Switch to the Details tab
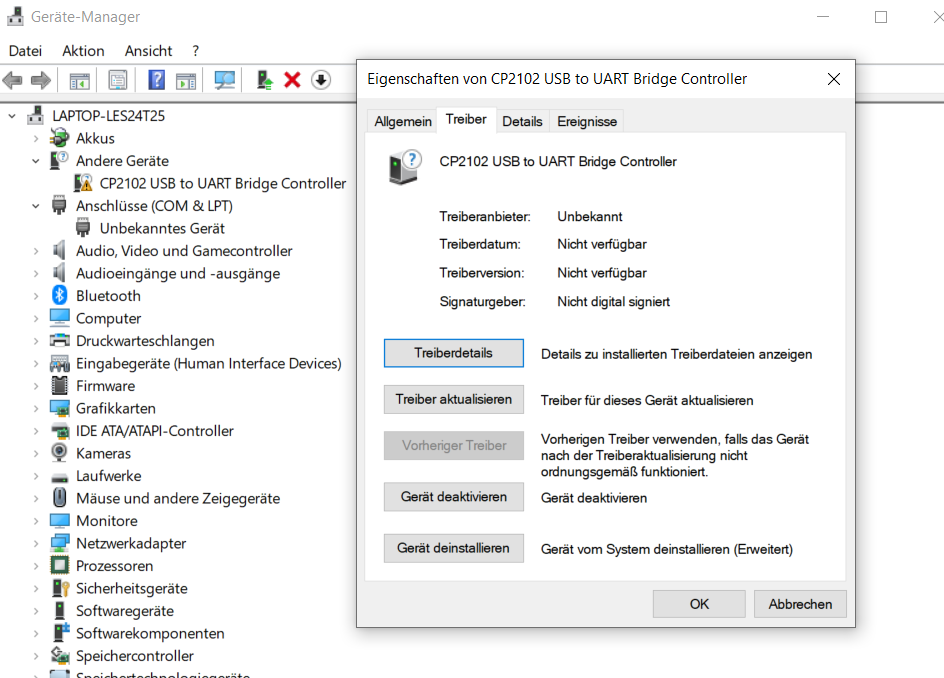The height and width of the screenshot is (678, 944). click(522, 121)
